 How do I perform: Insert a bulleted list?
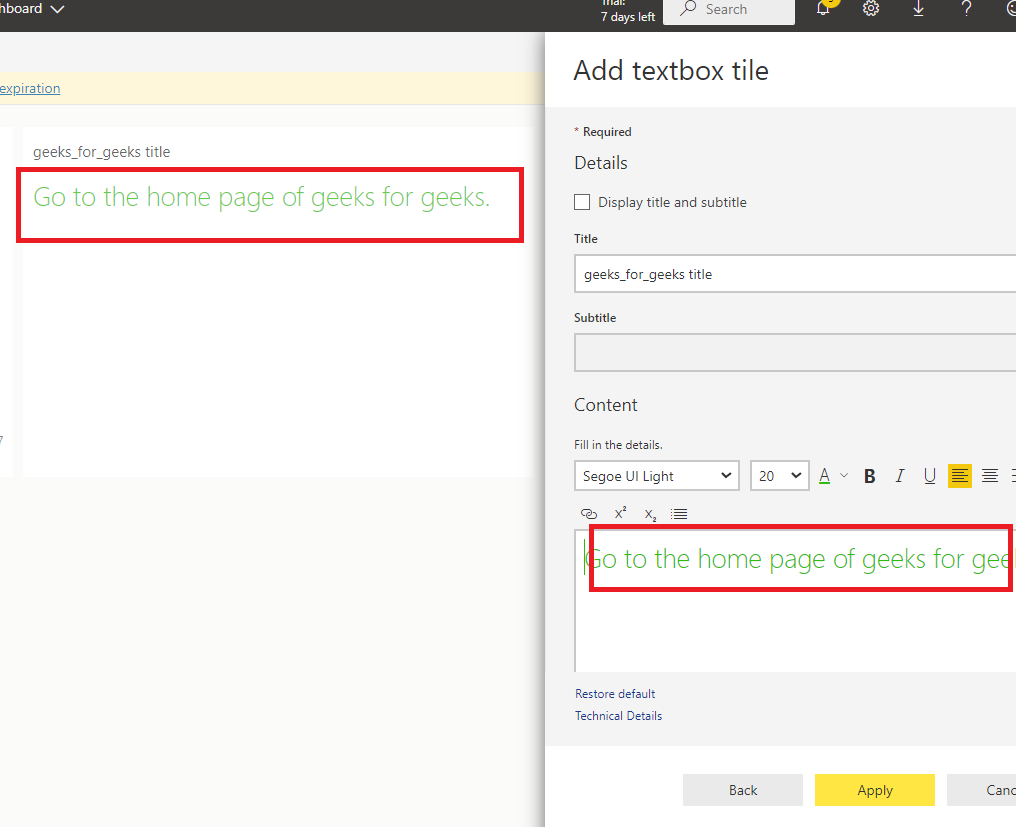[x=679, y=514]
